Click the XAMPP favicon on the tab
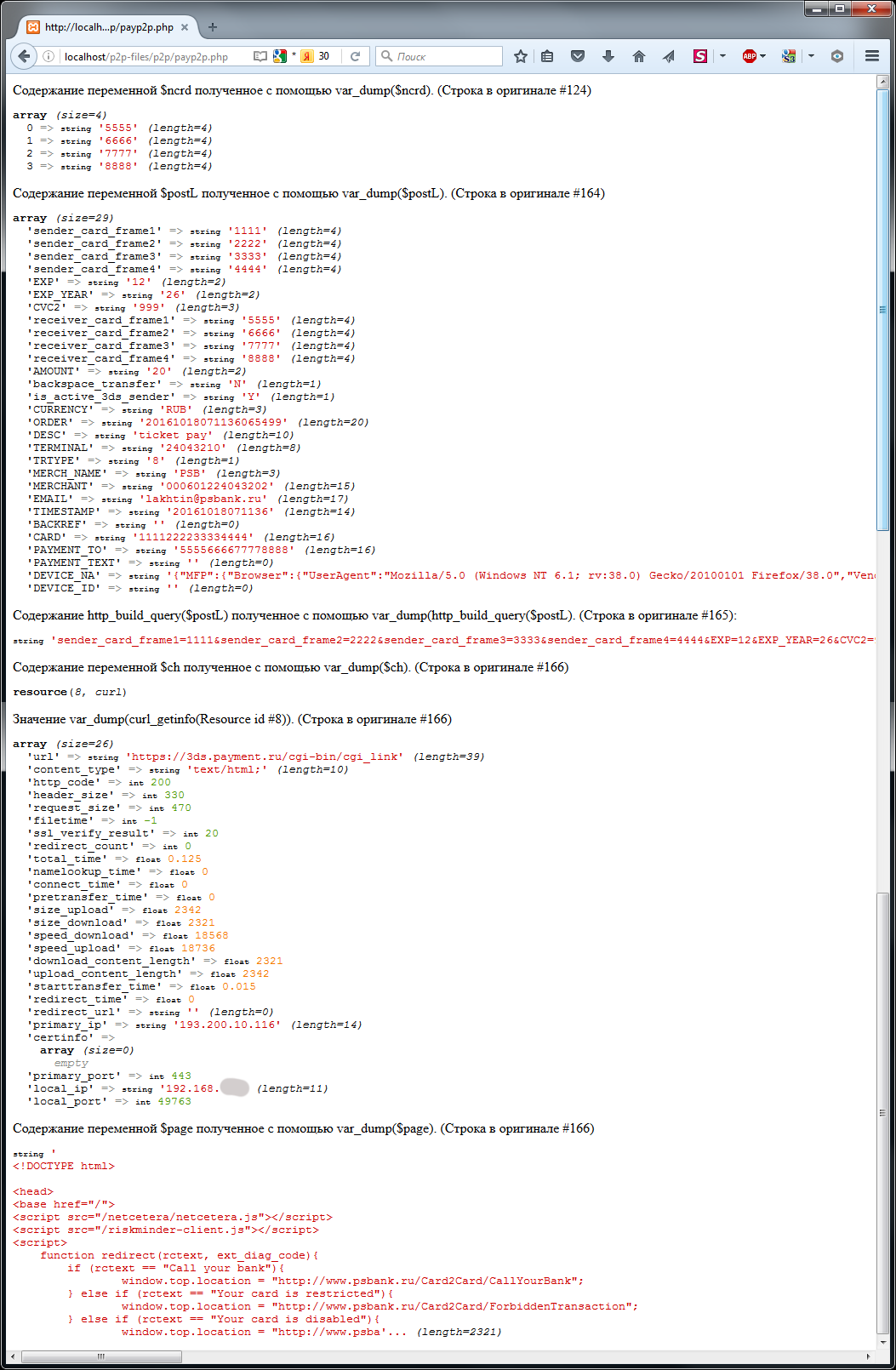The height and width of the screenshot is (1370, 896). pyautogui.click(x=32, y=26)
